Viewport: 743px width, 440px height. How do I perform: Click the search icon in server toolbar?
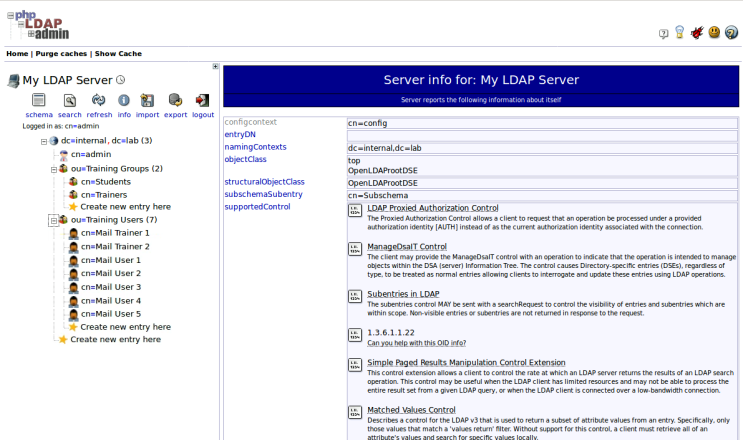pyautogui.click(x=70, y=100)
